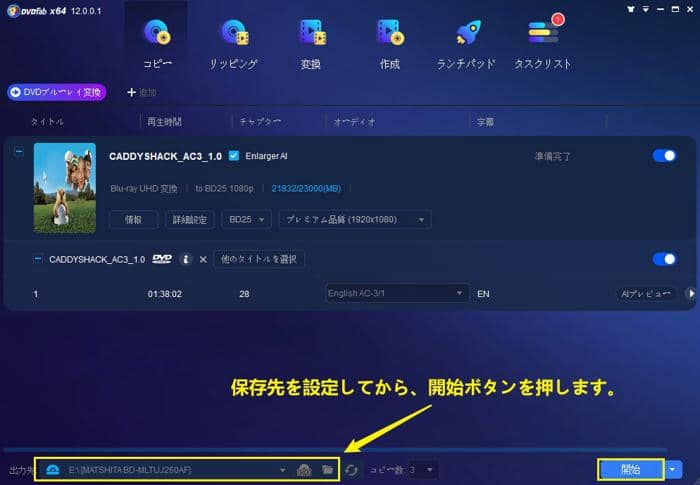The image size is (700, 485).
Task: Open the BD25 output size dropdown
Action: point(246,220)
